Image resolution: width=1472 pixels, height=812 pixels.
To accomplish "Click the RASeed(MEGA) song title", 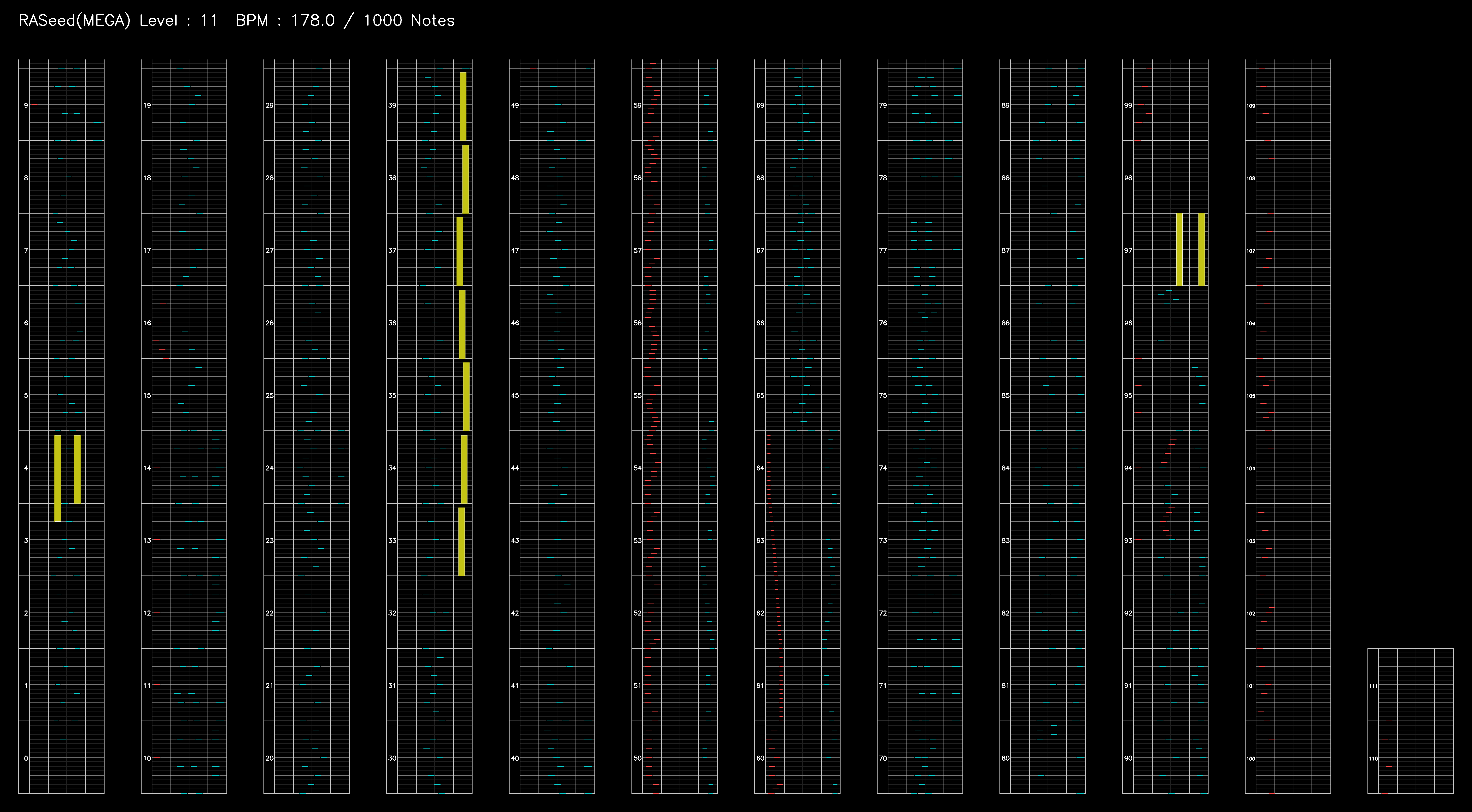I will point(74,21).
